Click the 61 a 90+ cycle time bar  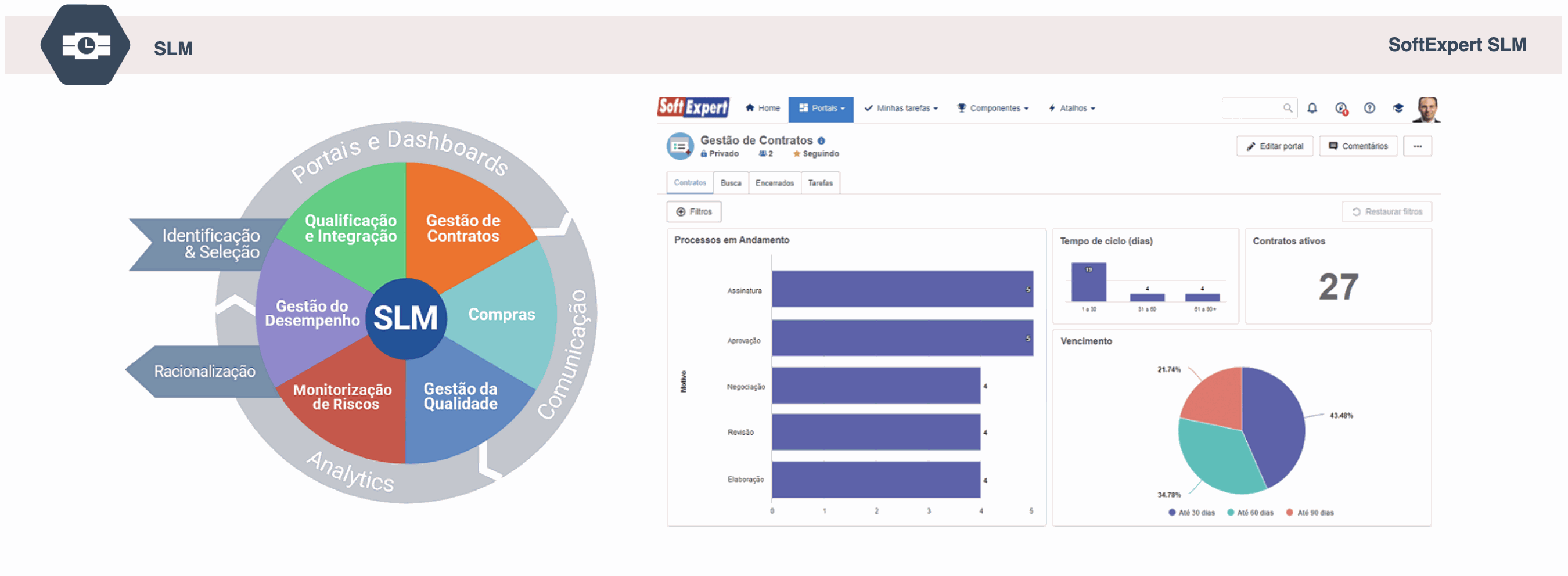tap(1202, 297)
